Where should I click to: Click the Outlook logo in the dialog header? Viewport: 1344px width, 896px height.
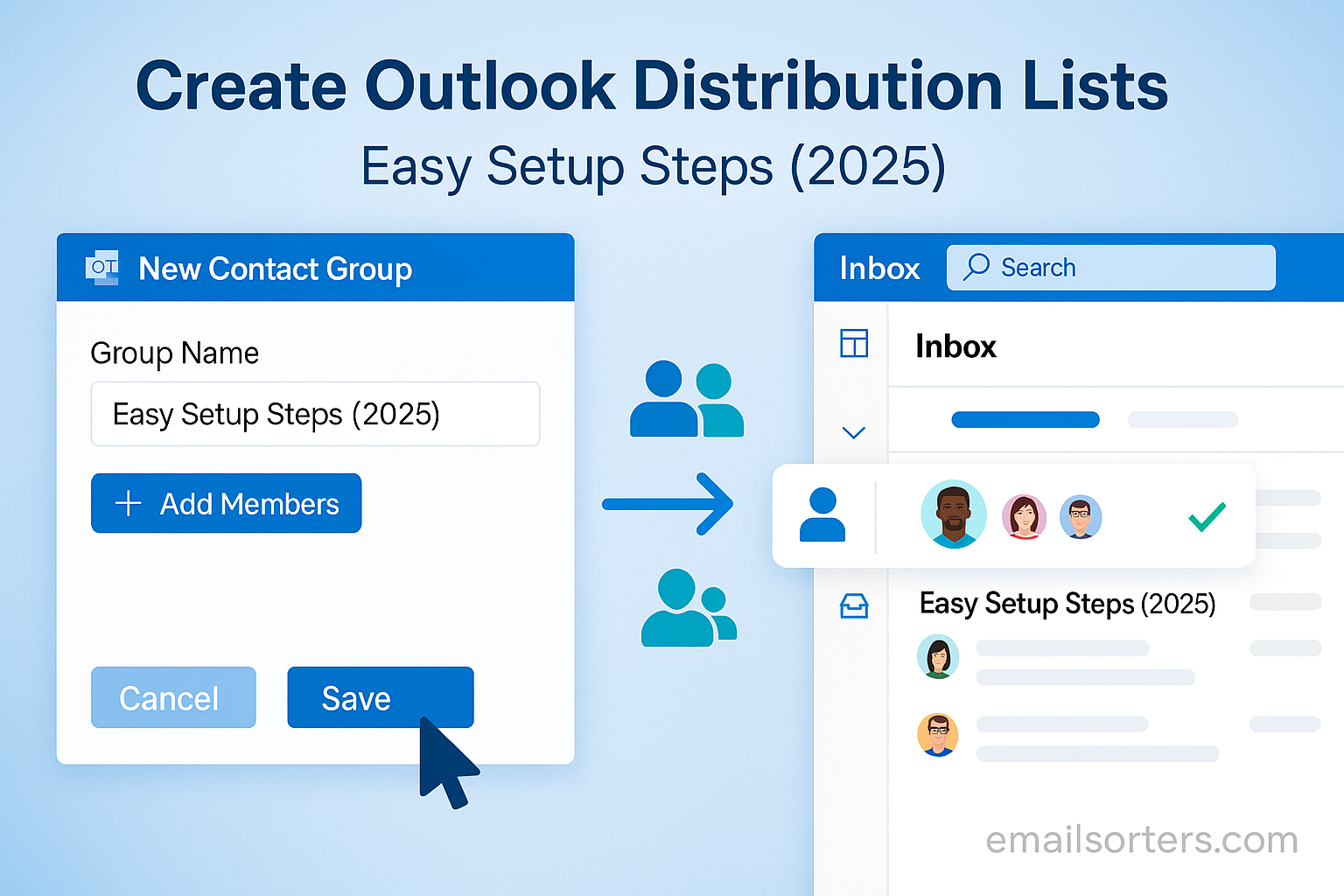pyautogui.click(x=102, y=268)
